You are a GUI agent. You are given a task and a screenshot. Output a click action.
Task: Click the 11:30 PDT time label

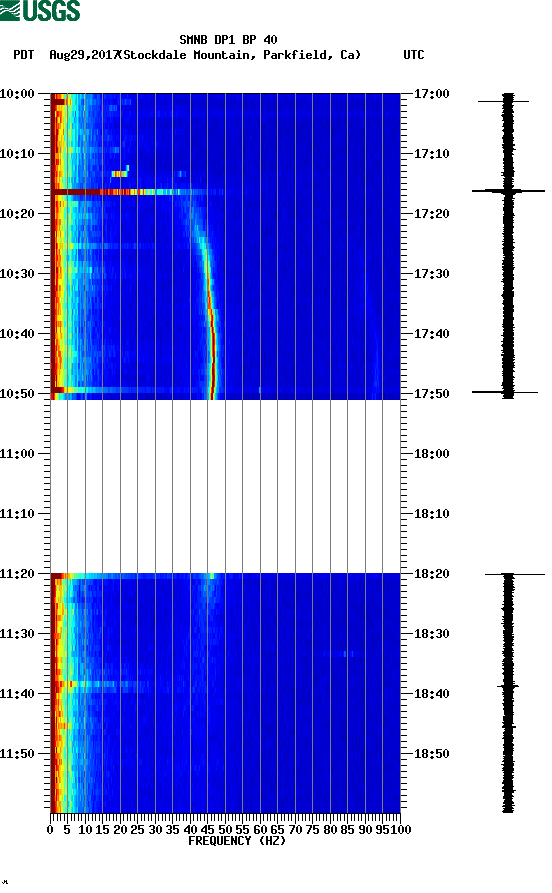[17, 634]
